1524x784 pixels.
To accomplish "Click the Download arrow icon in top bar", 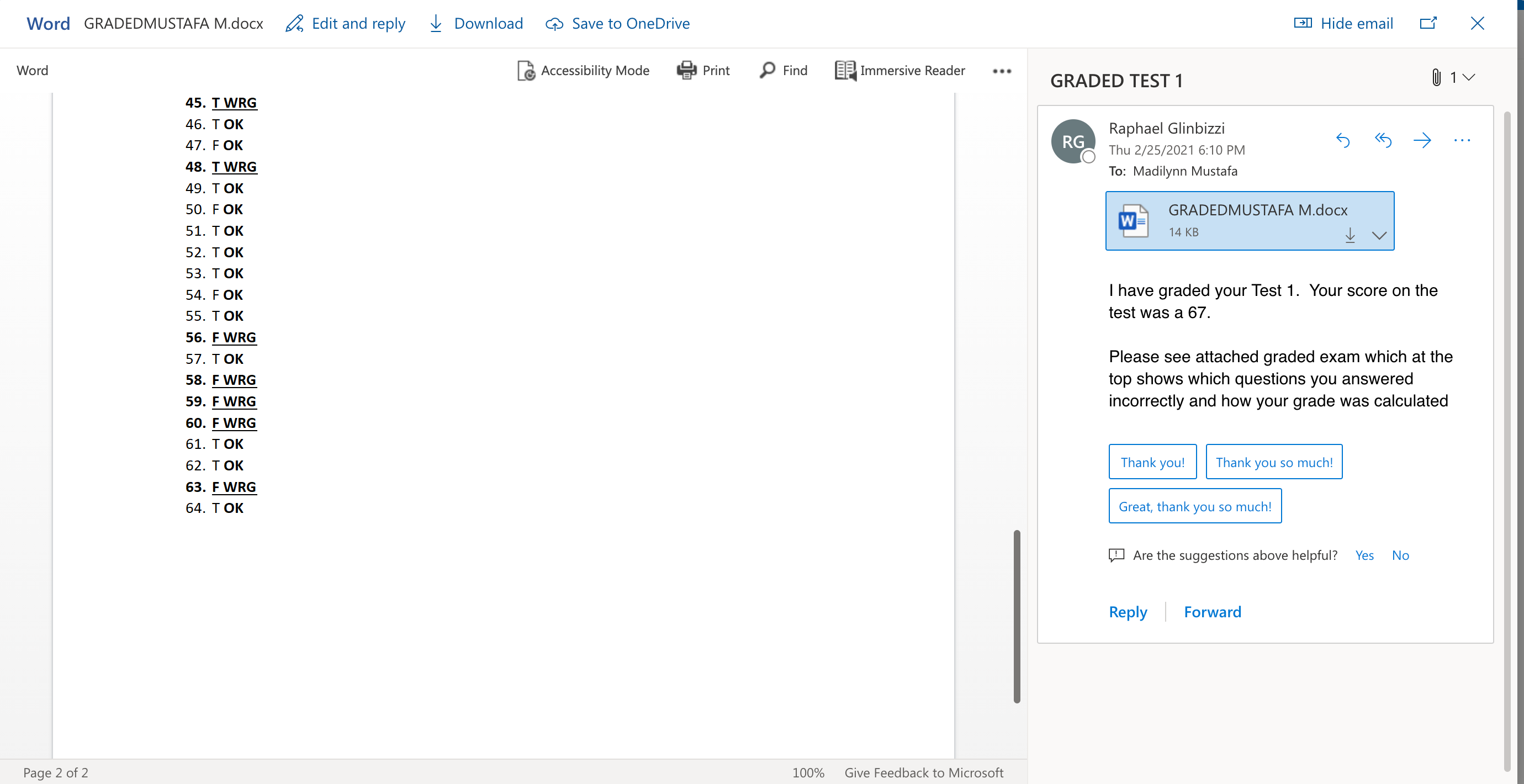I will [436, 24].
